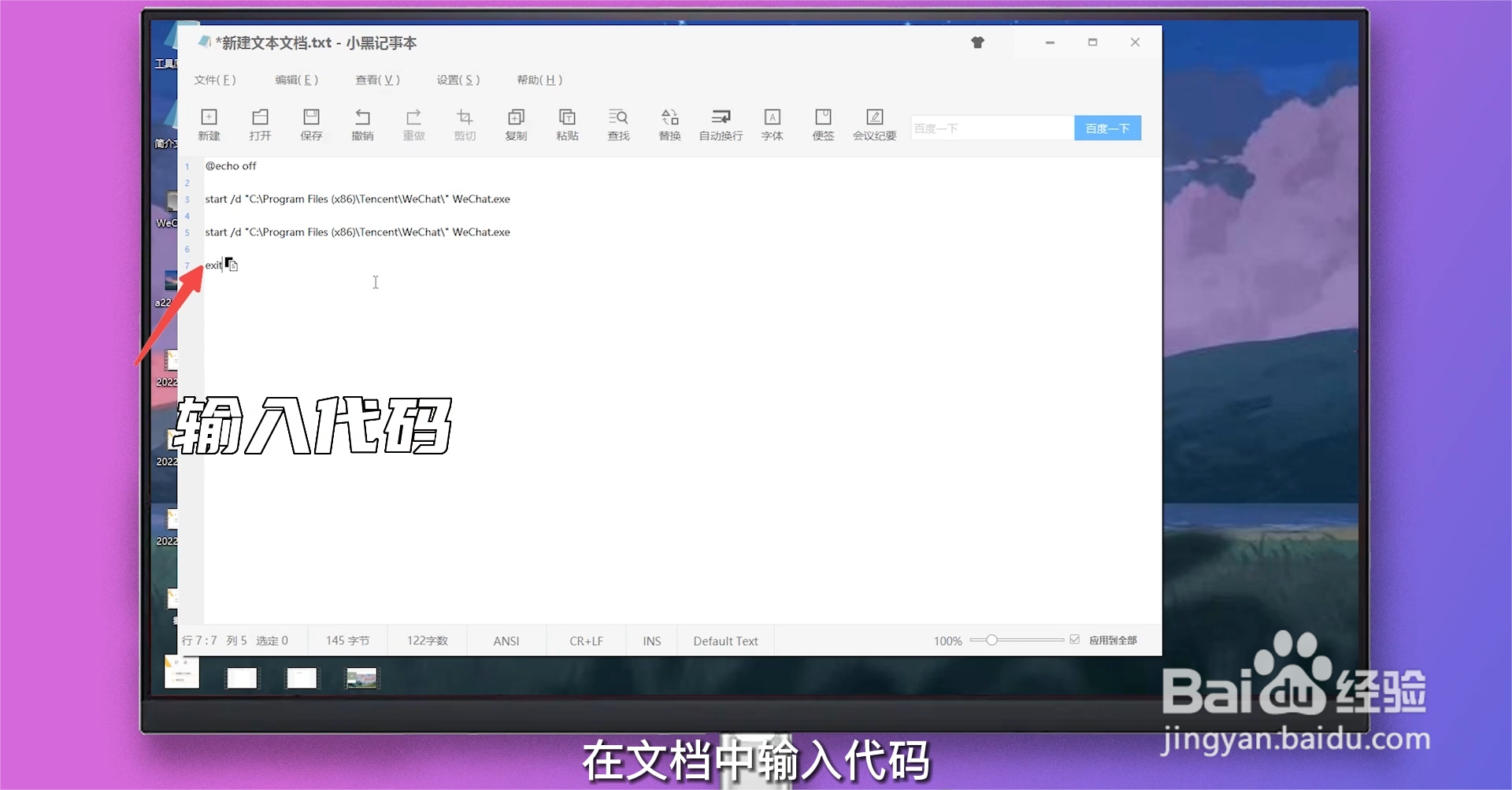The width and height of the screenshot is (1512, 790).
Task: Cut selected text using the 剪切 icon
Action: coord(465,124)
